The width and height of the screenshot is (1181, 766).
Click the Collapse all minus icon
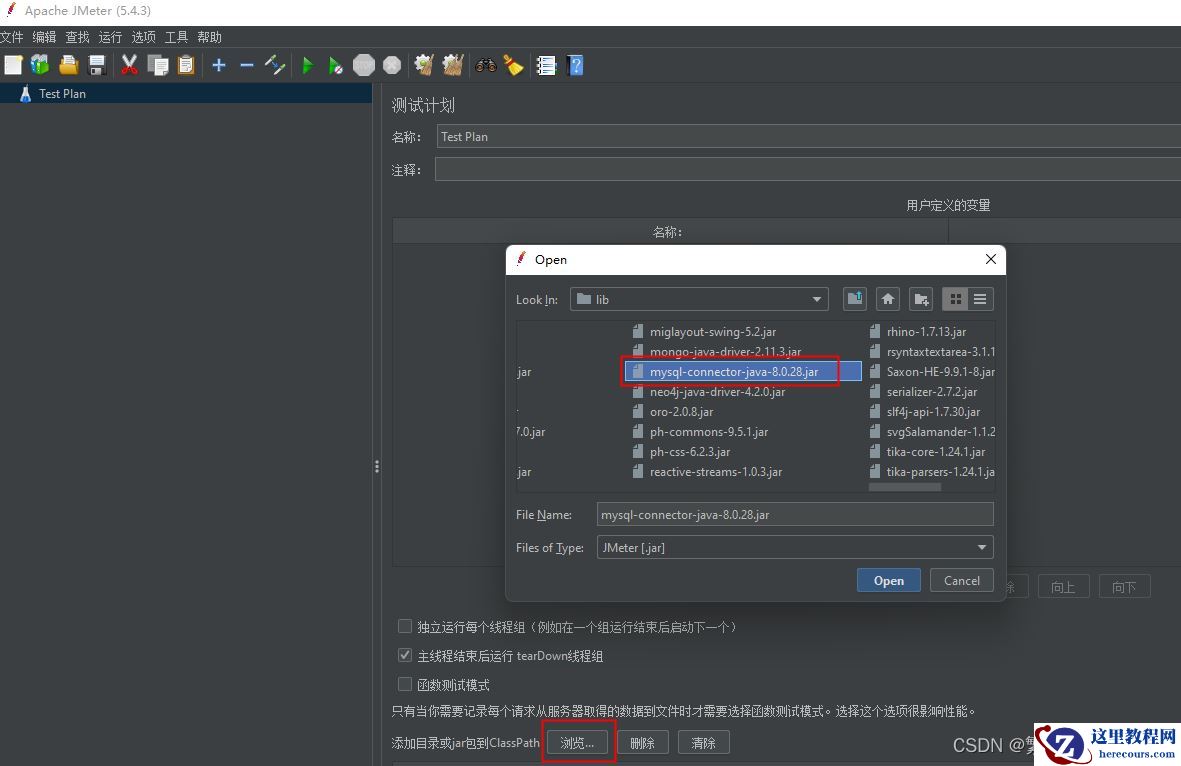[246, 66]
